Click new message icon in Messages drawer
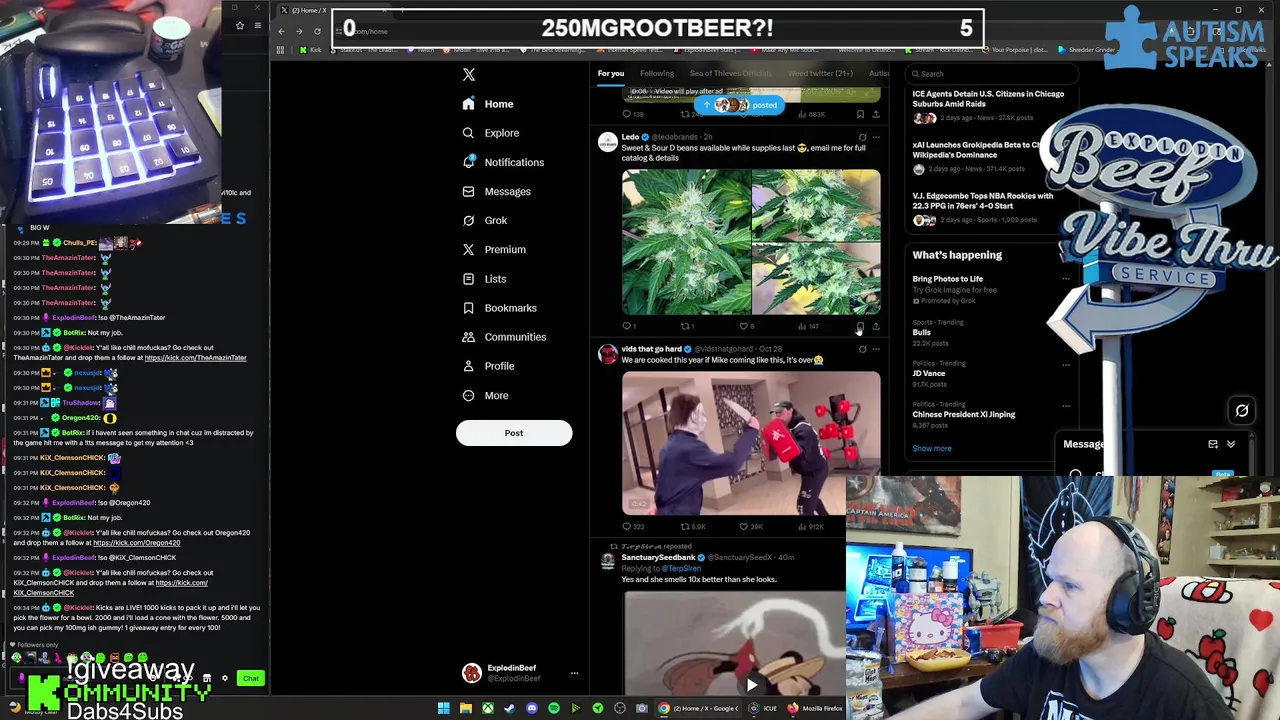The height and width of the screenshot is (720, 1280). [x=1213, y=444]
